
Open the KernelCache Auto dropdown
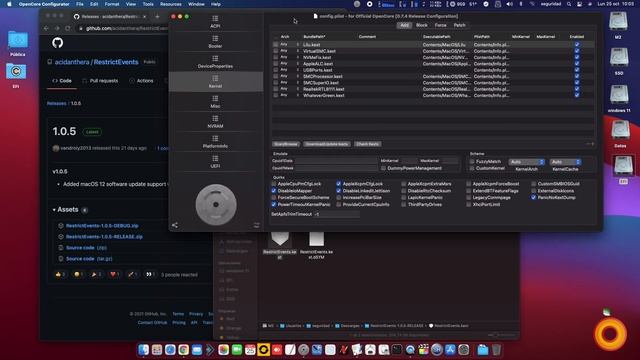565,162
